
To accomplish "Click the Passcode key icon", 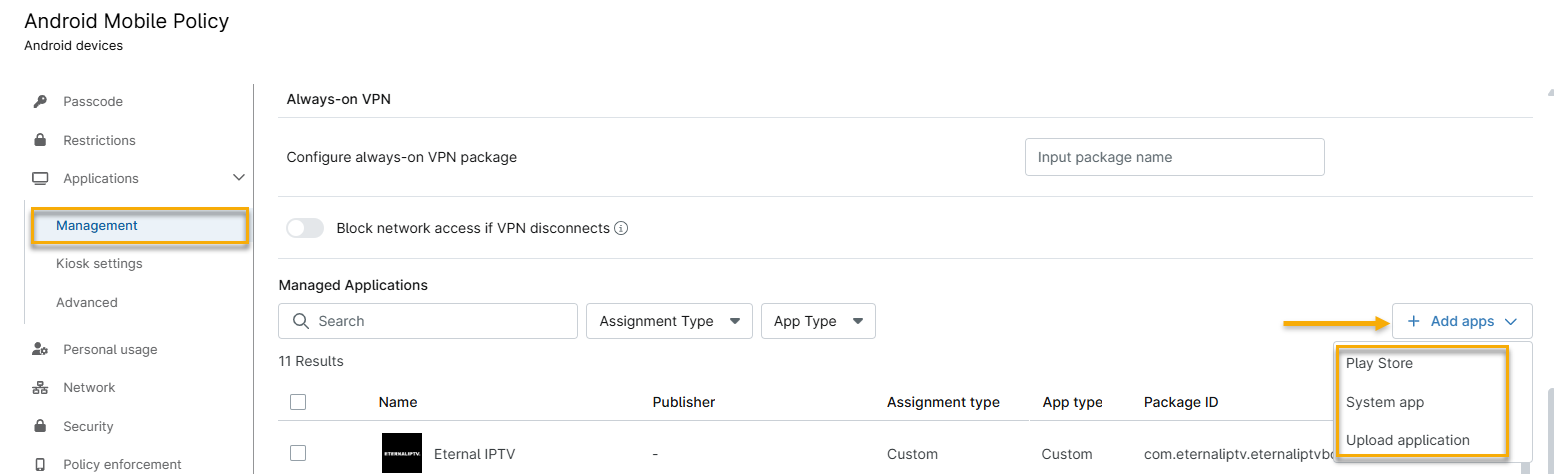I will (x=40, y=102).
